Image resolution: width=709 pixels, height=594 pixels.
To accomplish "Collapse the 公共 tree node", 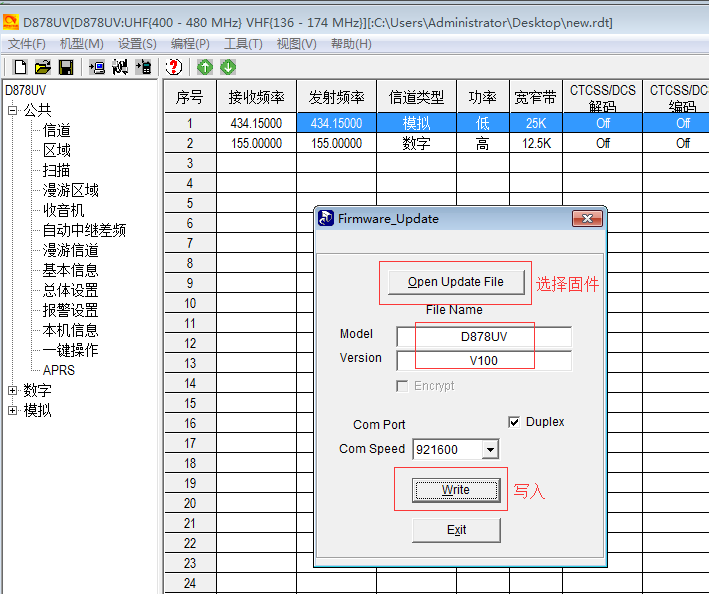I will point(13,110).
